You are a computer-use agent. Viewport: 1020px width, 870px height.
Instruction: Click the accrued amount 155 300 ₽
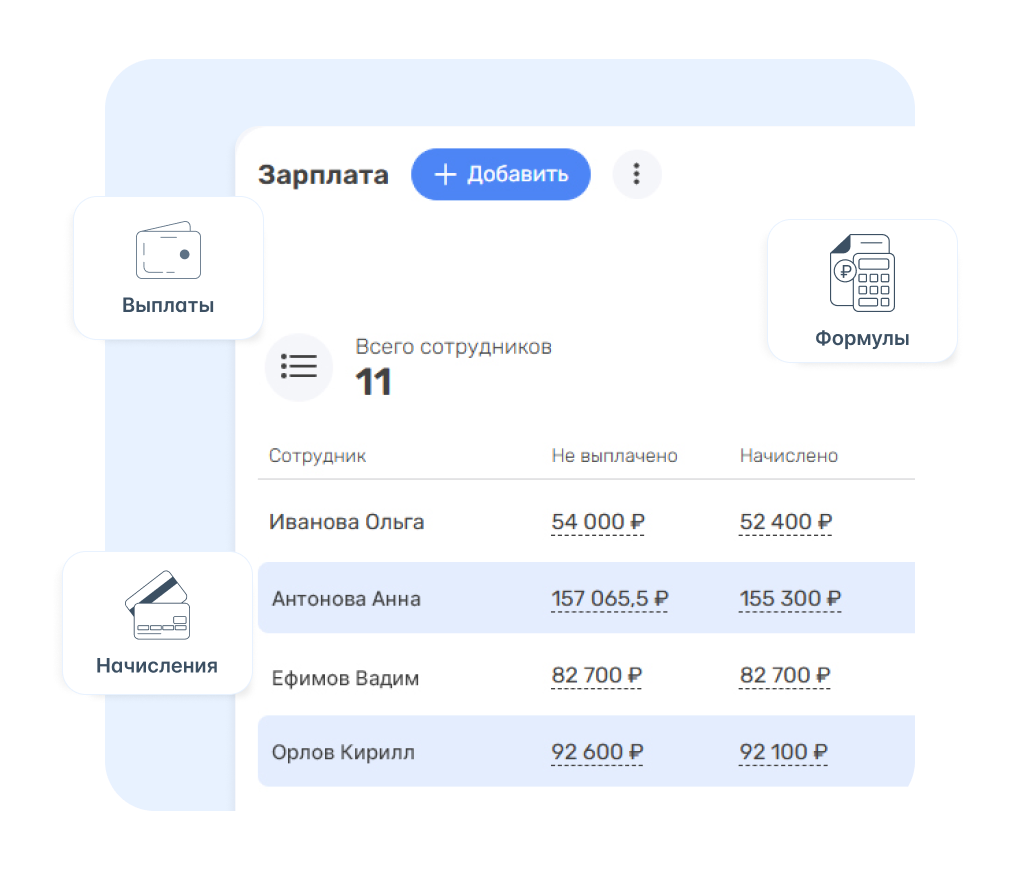click(790, 599)
